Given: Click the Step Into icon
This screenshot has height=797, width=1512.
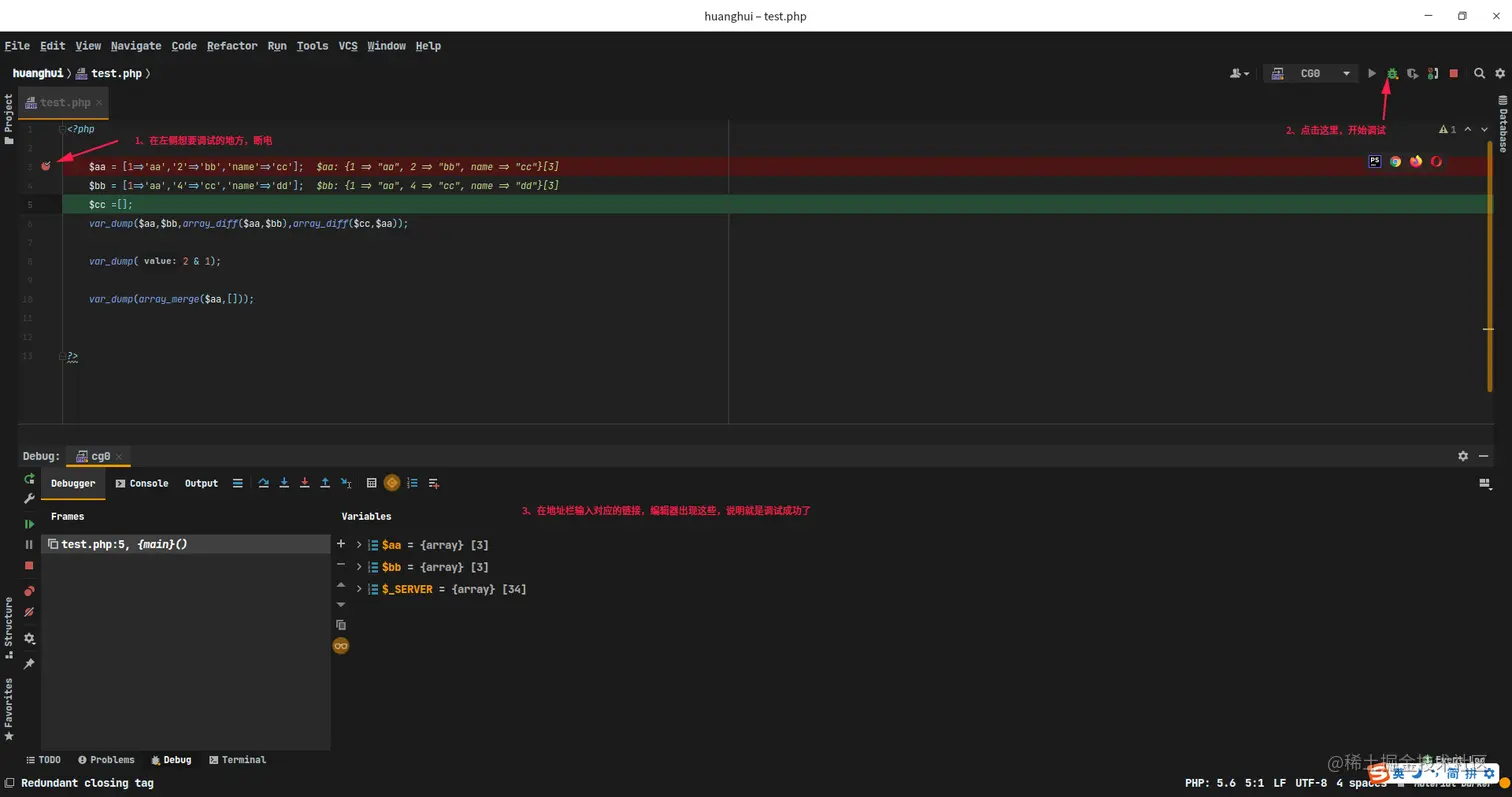Looking at the screenshot, I should point(284,483).
